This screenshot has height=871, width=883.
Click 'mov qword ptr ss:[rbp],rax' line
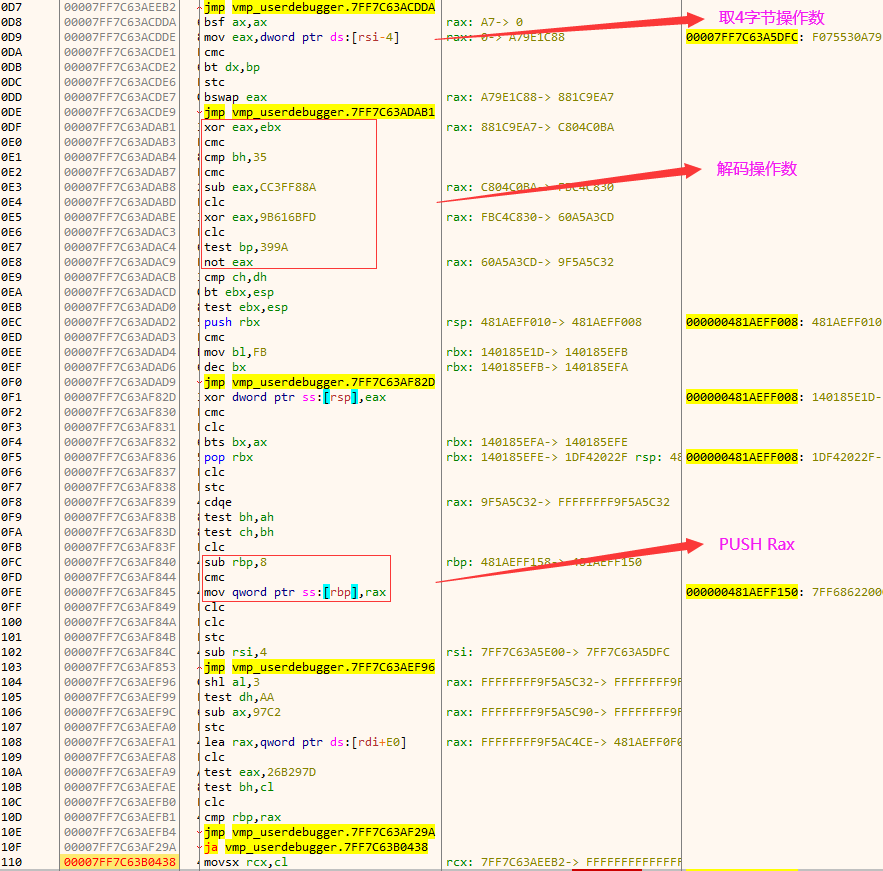(x=295, y=592)
